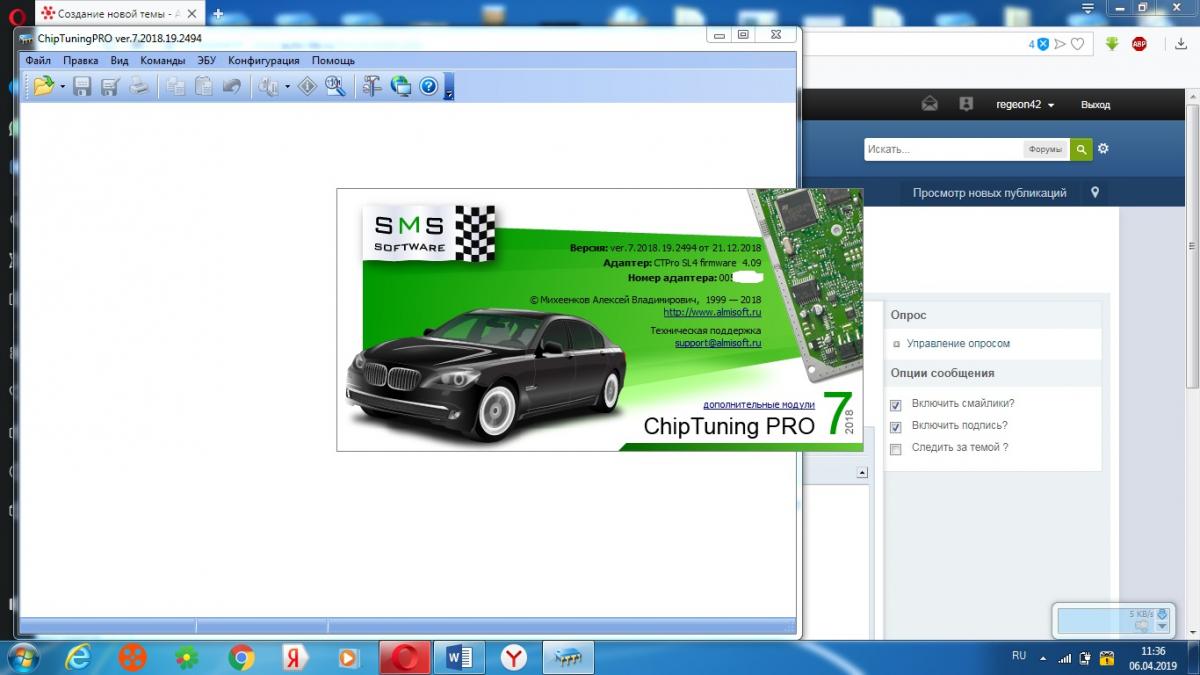Image resolution: width=1200 pixels, height=675 pixels.
Task: Toggle the Включить смайлики checkbox
Action: click(x=895, y=405)
